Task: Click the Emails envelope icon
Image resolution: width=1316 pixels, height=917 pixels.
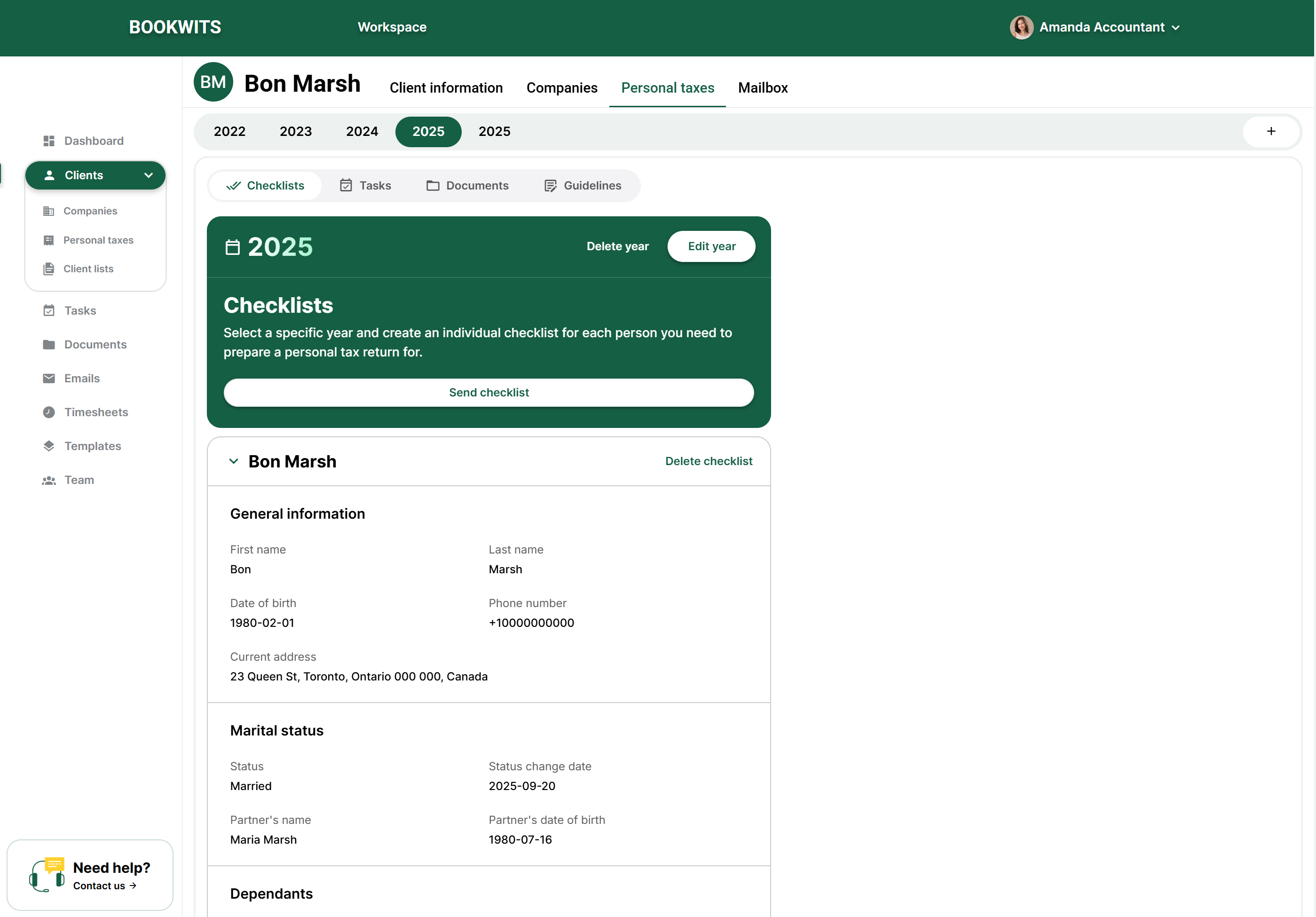Action: (49, 378)
